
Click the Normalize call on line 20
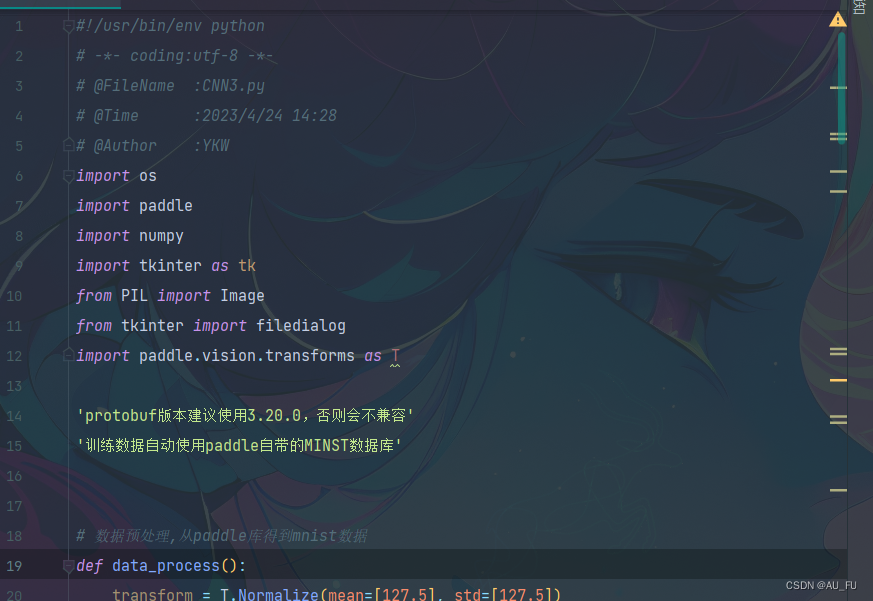(x=278, y=594)
